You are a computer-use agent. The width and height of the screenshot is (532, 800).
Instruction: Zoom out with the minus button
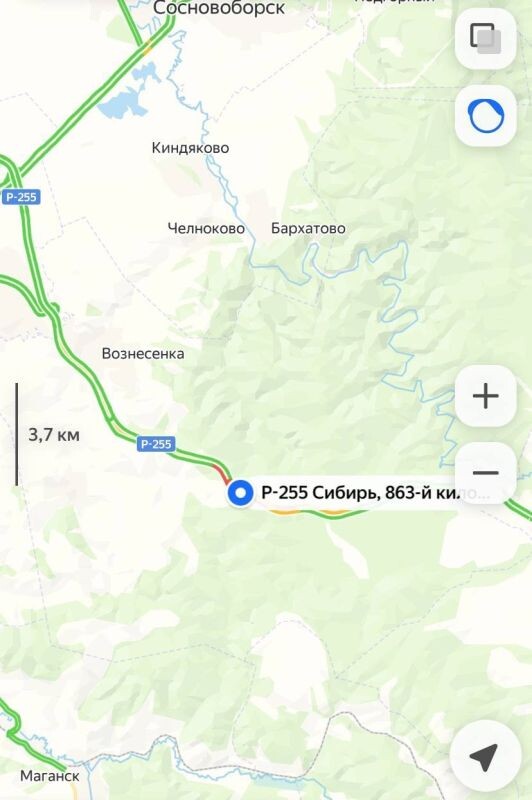[x=486, y=473]
